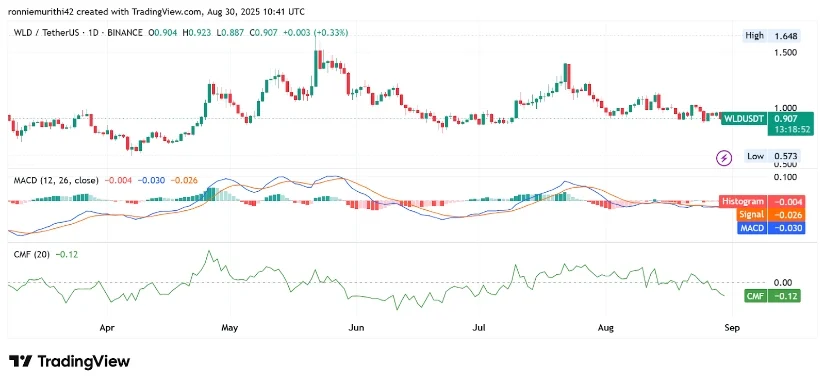
Task: Select the Histogram value label
Action: tap(743, 201)
